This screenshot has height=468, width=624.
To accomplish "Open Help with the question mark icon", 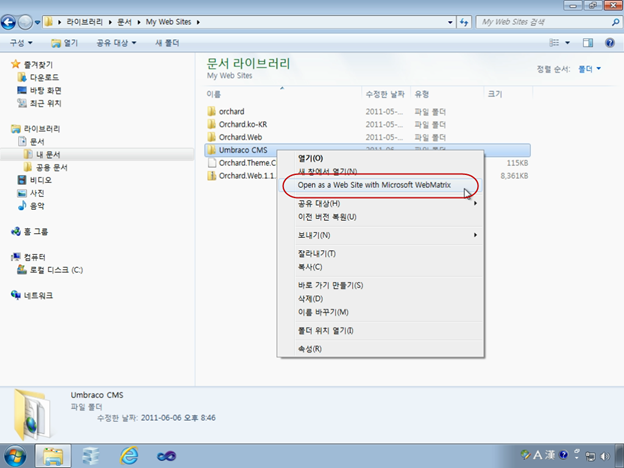I will click(x=610, y=43).
